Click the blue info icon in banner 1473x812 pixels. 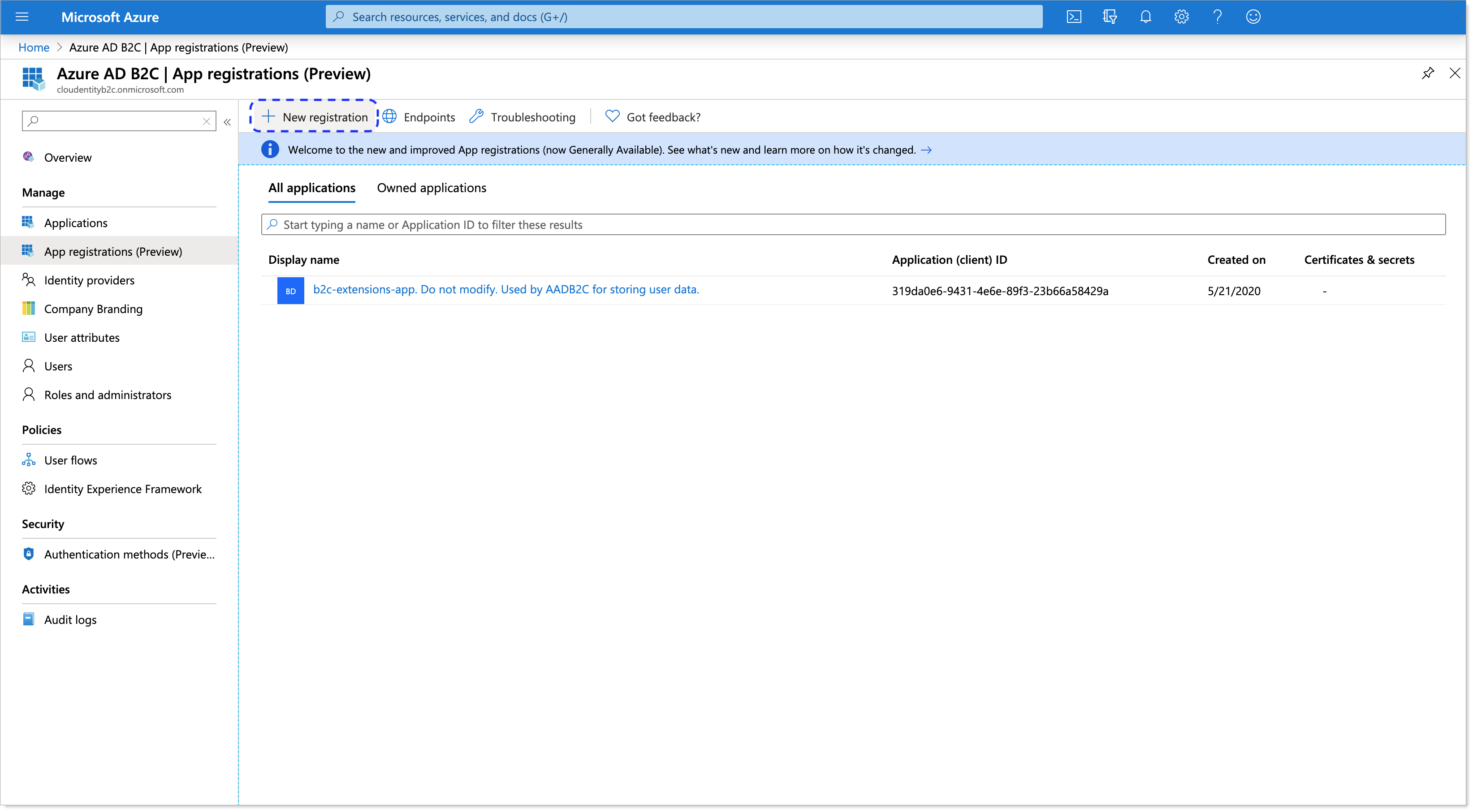[270, 149]
